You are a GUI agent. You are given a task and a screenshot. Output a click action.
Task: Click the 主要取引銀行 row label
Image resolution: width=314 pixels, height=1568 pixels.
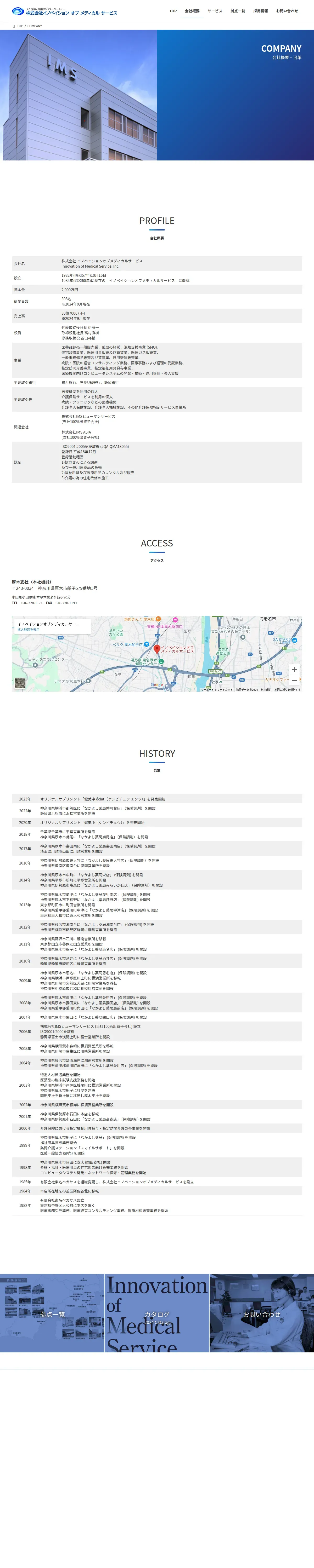point(25,383)
